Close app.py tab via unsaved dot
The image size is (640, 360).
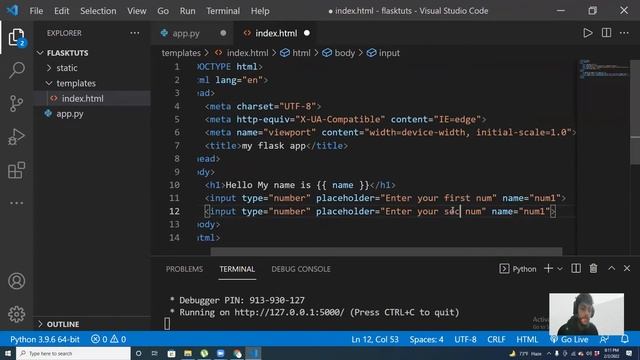pyautogui.click(x=223, y=33)
